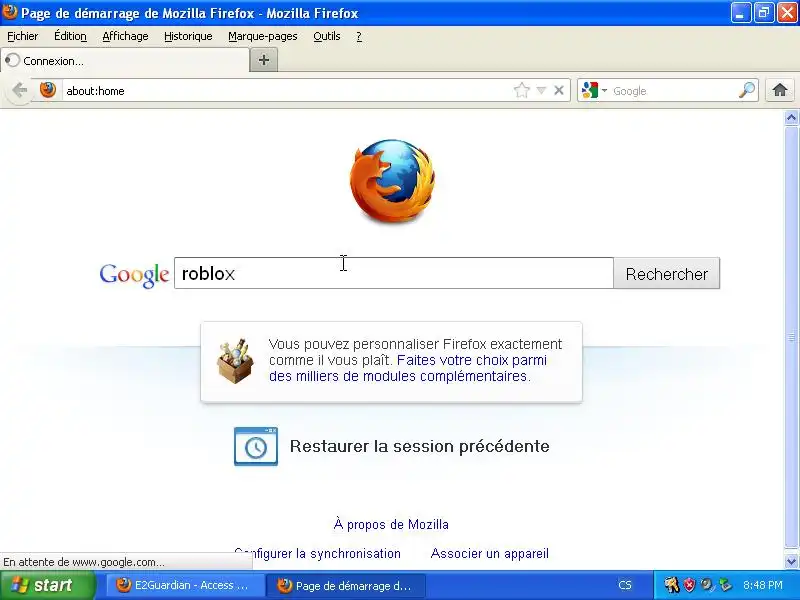Screen dimensions: 800x600
Task: Click the toolbar Google search field
Action: [x=673, y=91]
